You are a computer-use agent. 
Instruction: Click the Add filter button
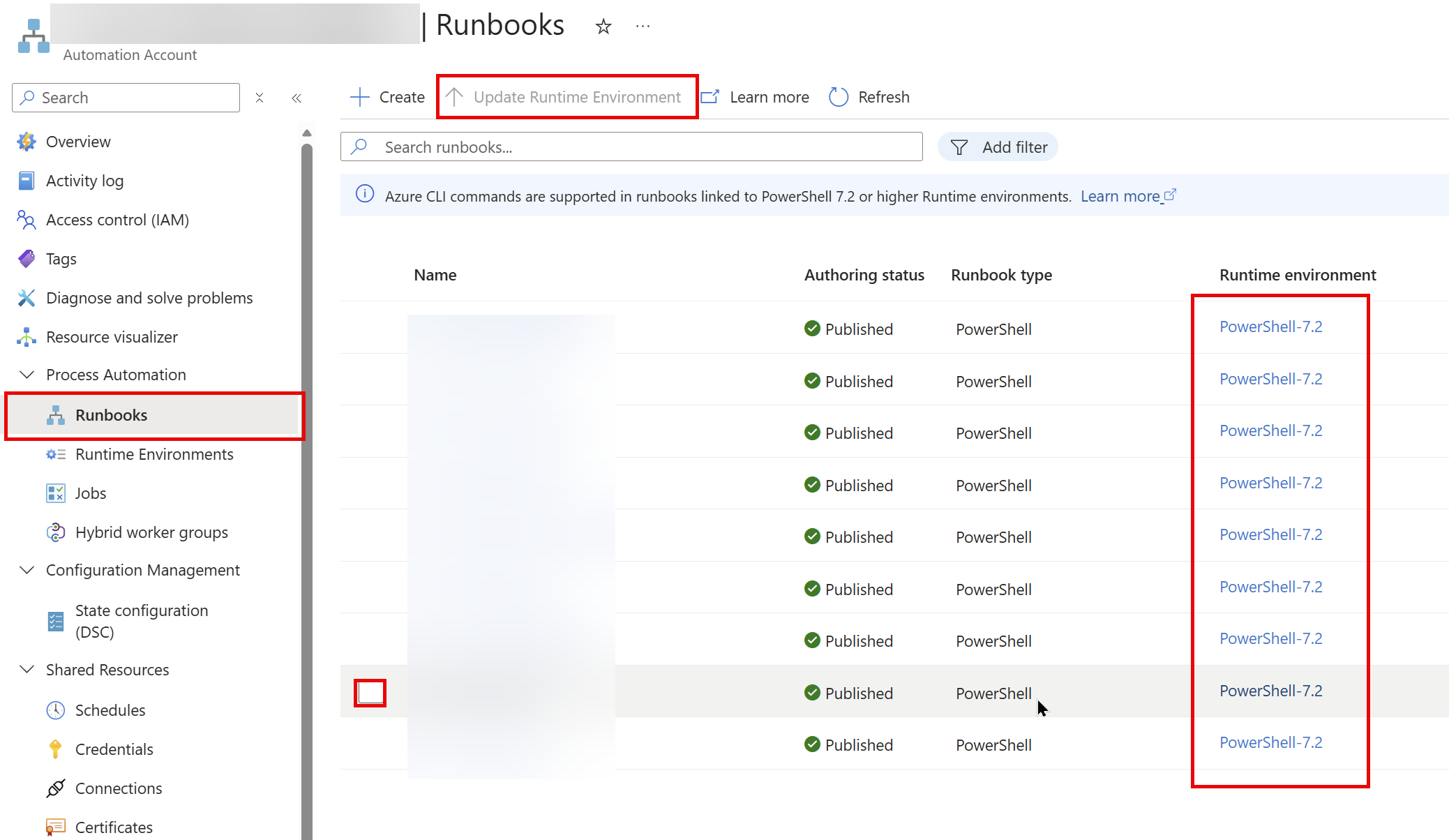click(x=998, y=147)
